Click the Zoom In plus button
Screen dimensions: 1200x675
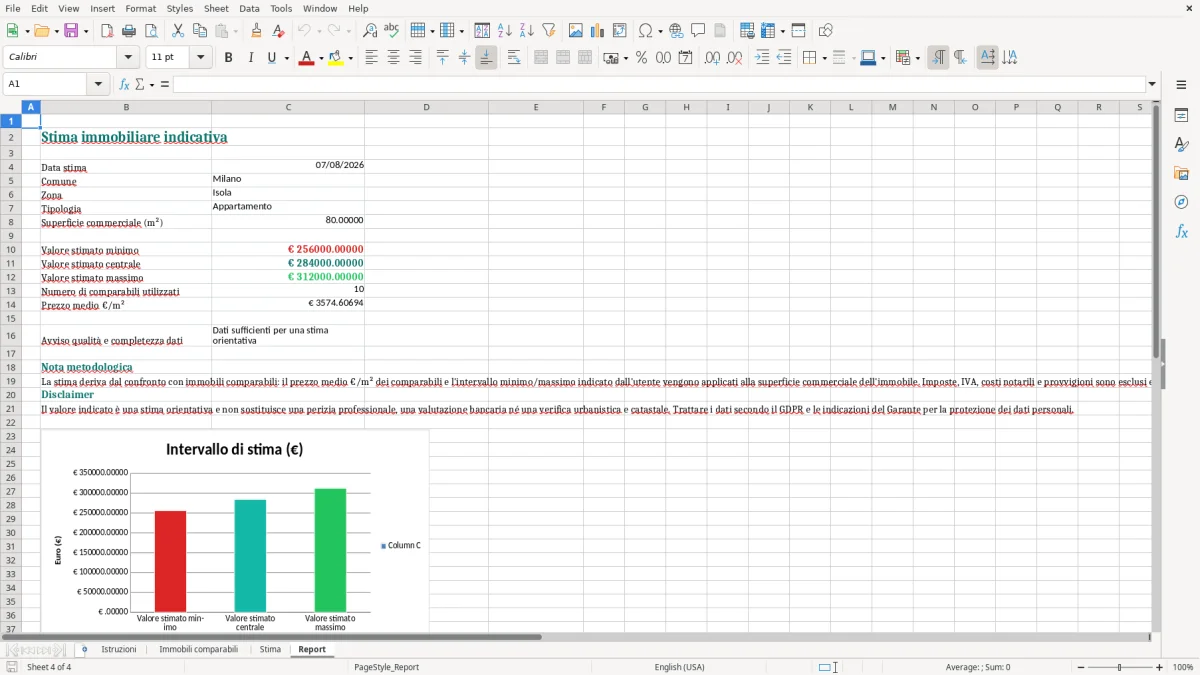[x=1160, y=667]
